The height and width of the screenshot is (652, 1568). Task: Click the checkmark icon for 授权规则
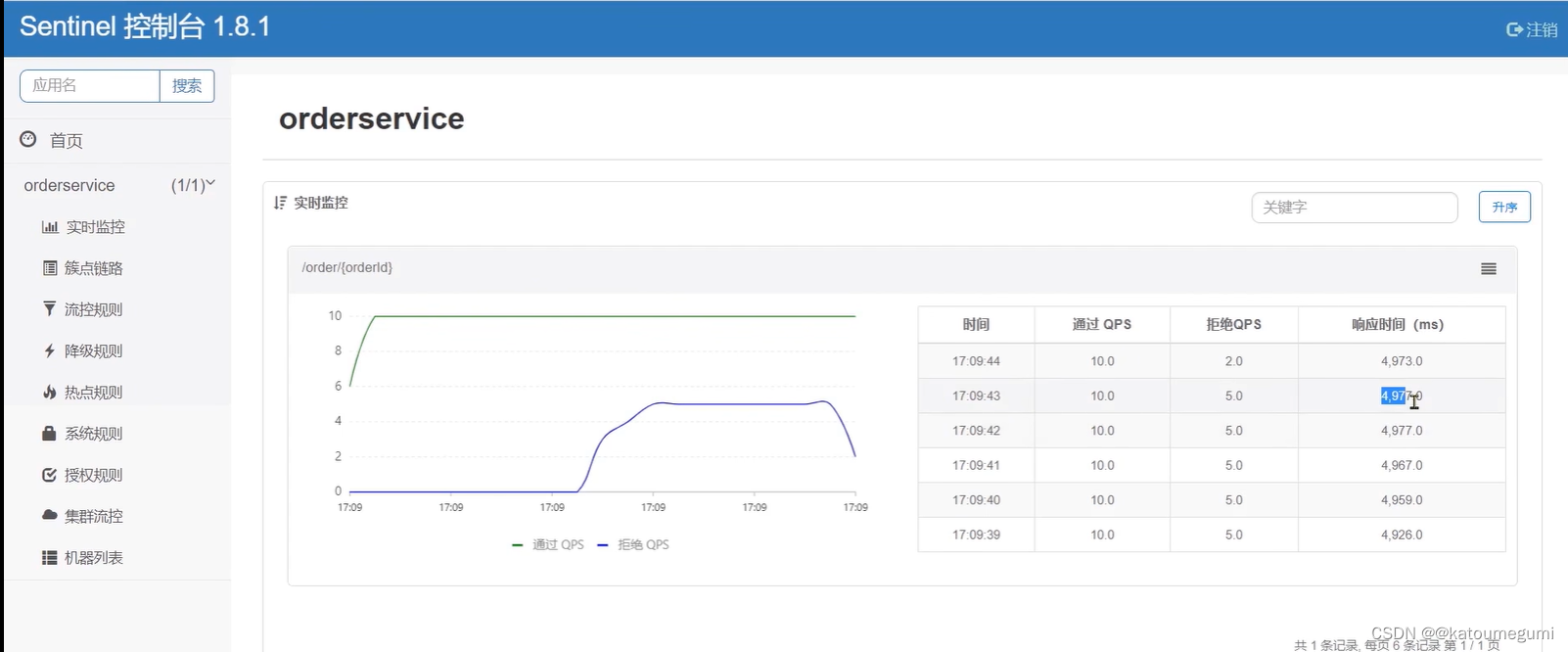point(50,474)
